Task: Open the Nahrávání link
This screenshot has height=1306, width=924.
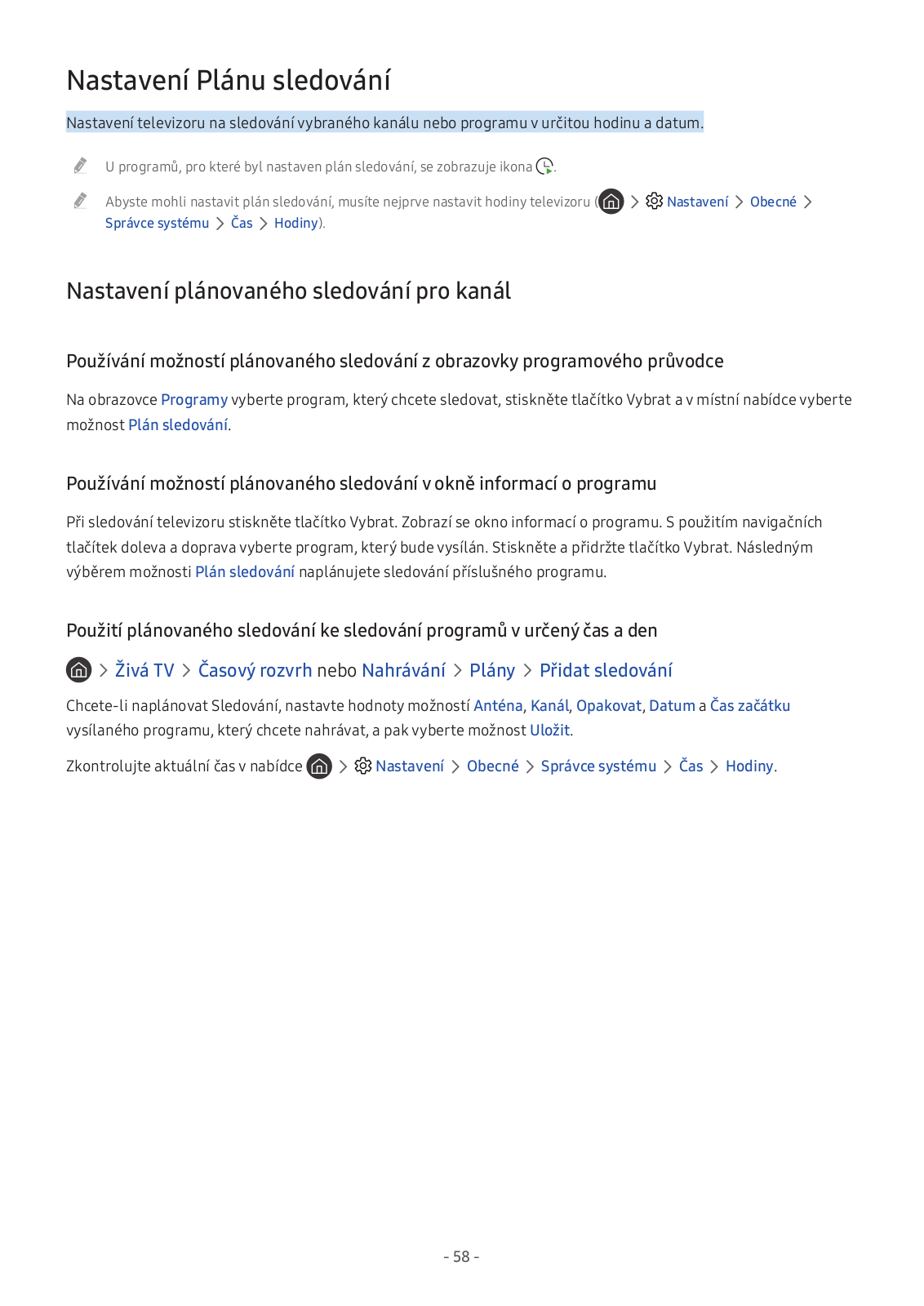Action: pos(403,670)
